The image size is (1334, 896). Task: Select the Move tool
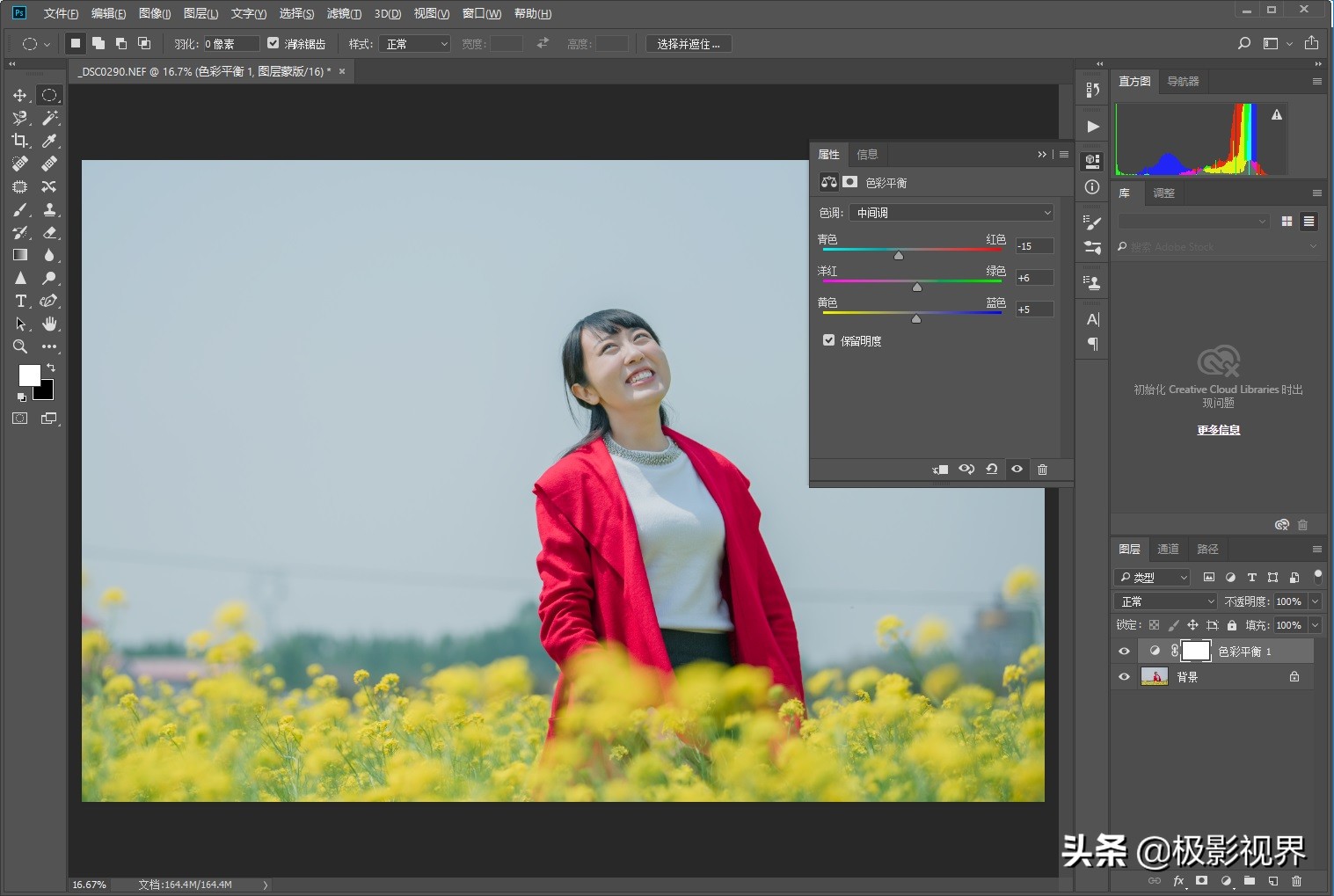[20, 95]
